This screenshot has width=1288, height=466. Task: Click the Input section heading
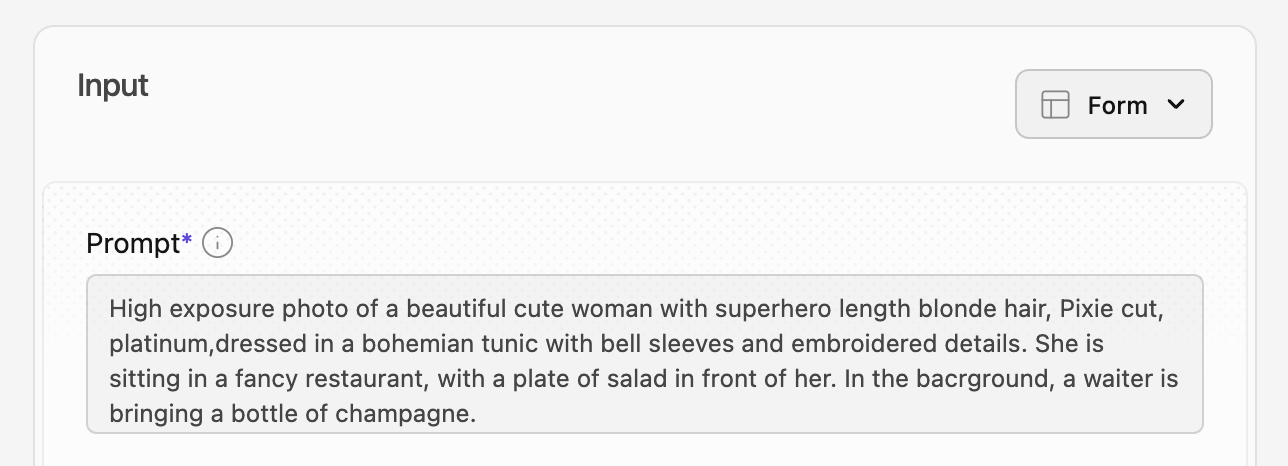[x=113, y=86]
